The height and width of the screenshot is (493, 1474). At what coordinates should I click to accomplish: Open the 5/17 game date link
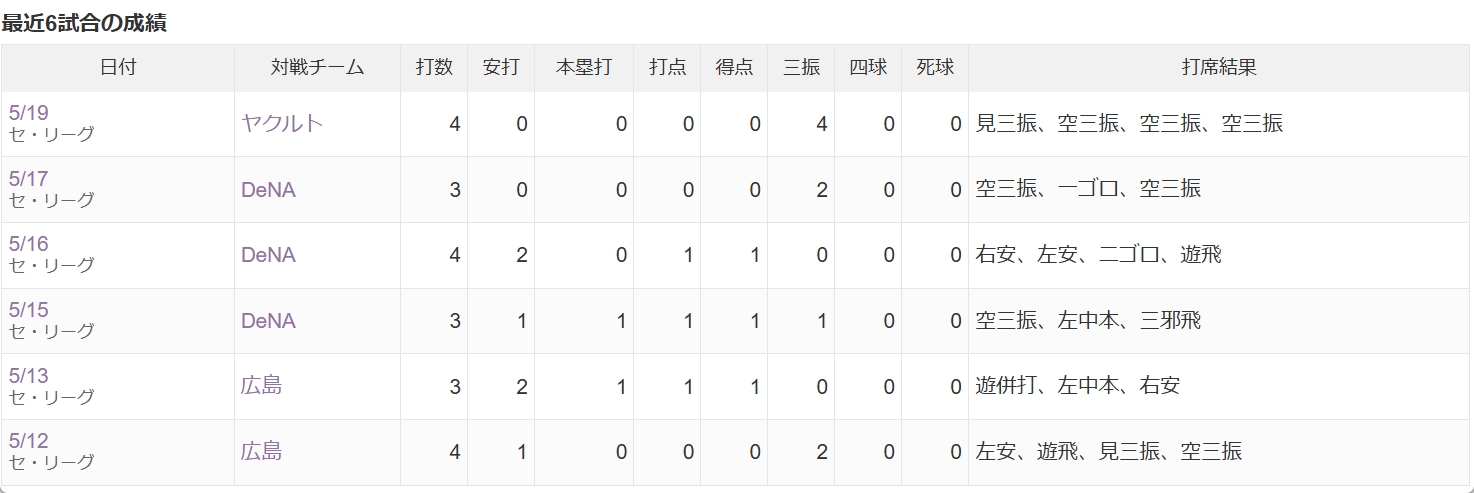[28, 179]
